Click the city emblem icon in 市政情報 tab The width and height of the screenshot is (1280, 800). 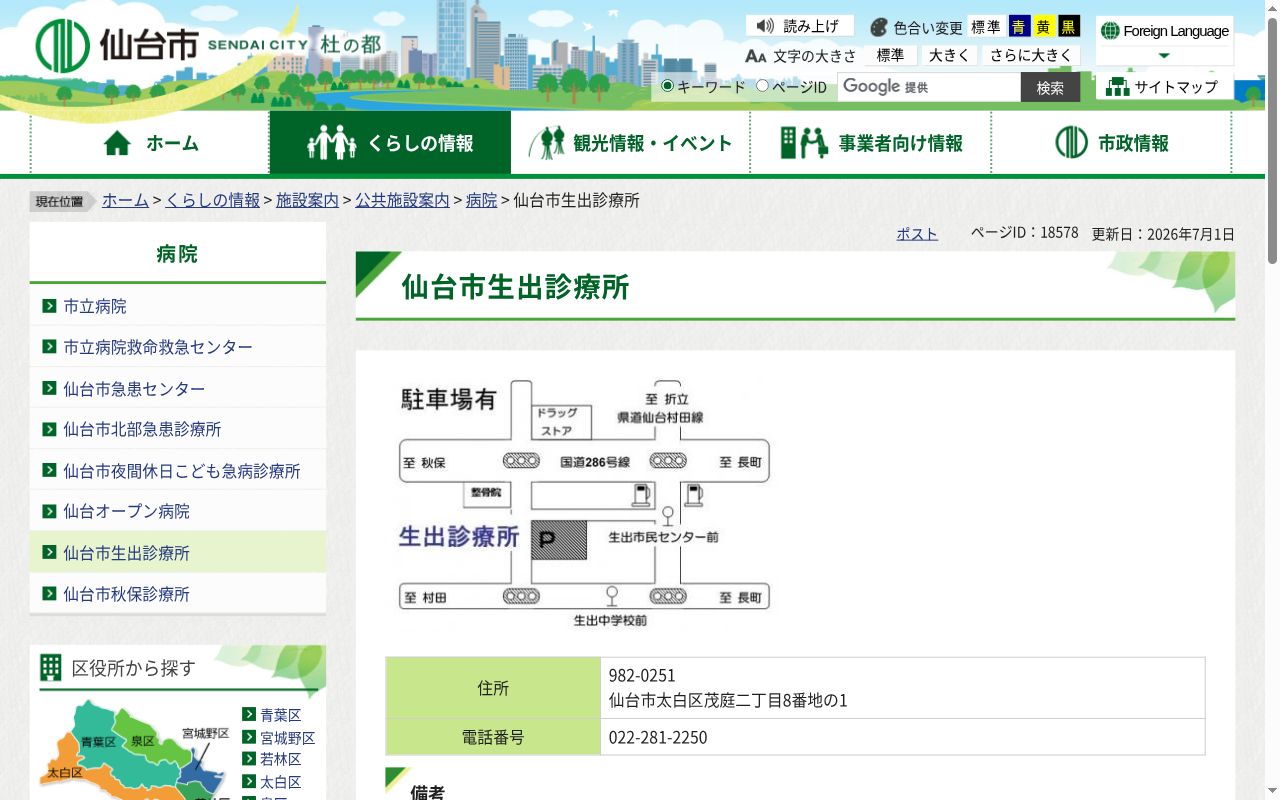[x=1071, y=143]
